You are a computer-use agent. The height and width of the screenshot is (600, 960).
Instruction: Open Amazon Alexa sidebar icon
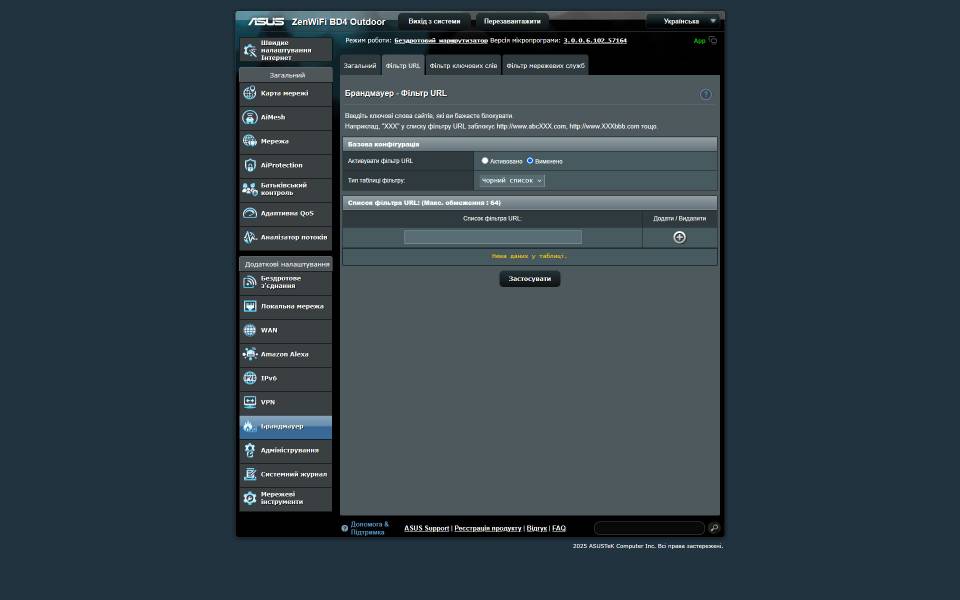click(x=250, y=354)
